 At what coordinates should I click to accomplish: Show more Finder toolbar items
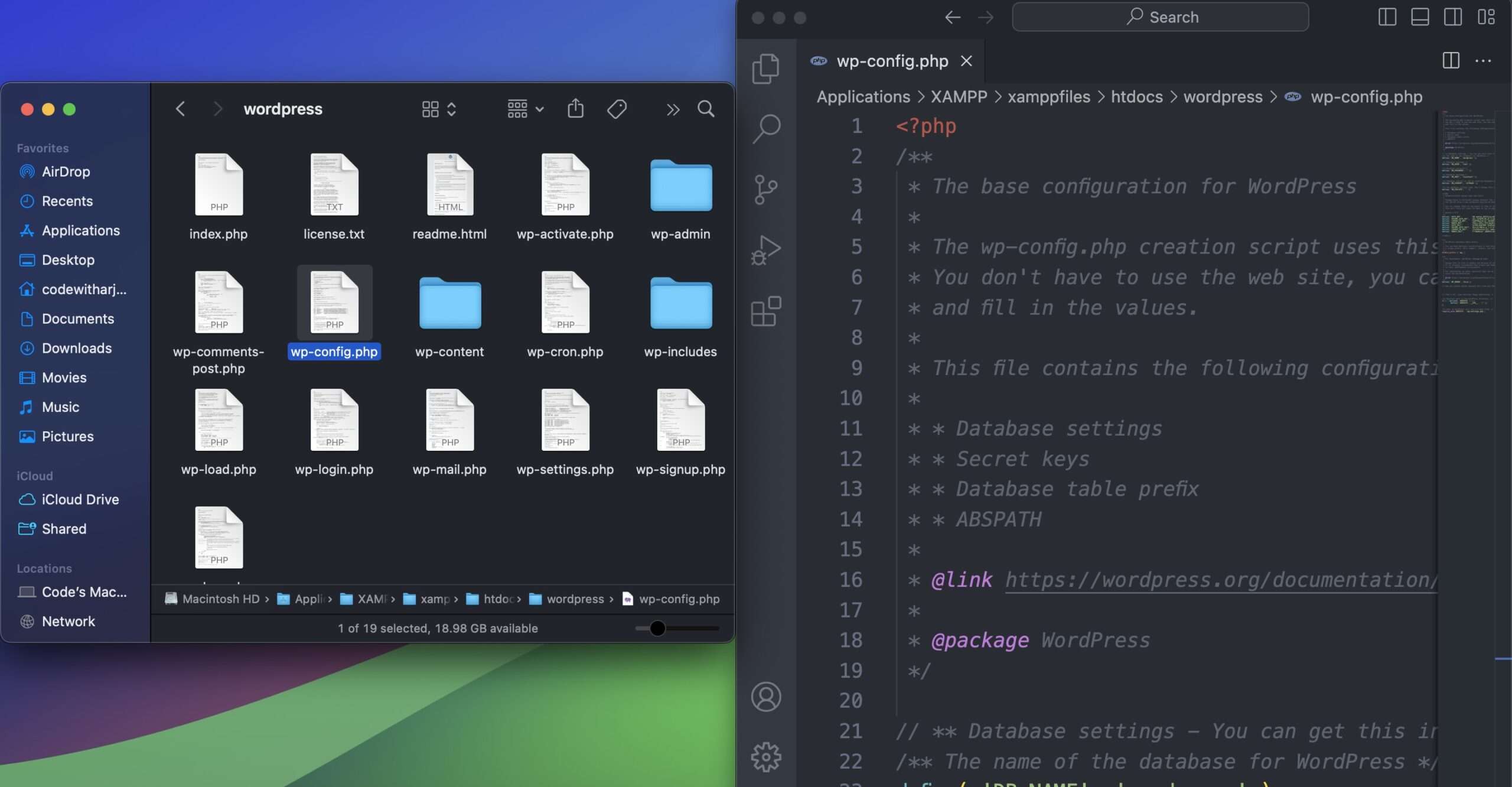tap(673, 109)
